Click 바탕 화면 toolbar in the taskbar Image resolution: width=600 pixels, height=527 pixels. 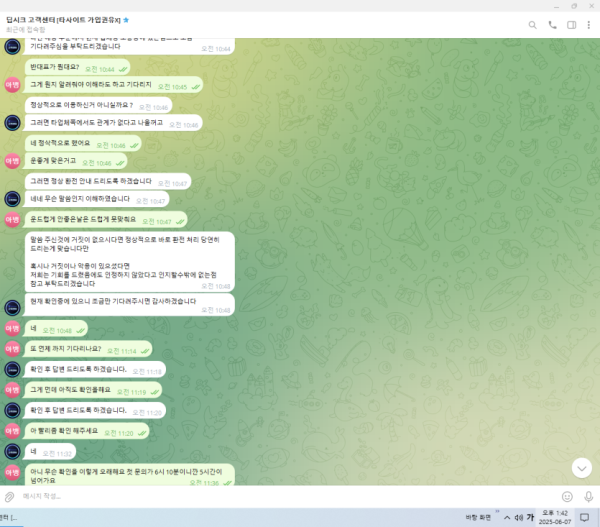coord(478,517)
